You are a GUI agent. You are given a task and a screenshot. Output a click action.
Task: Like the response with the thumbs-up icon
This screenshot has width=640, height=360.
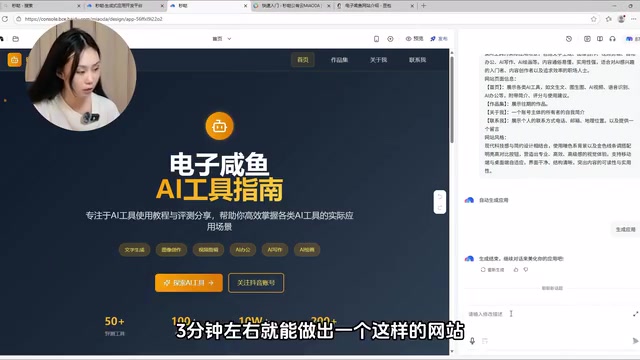point(516,270)
